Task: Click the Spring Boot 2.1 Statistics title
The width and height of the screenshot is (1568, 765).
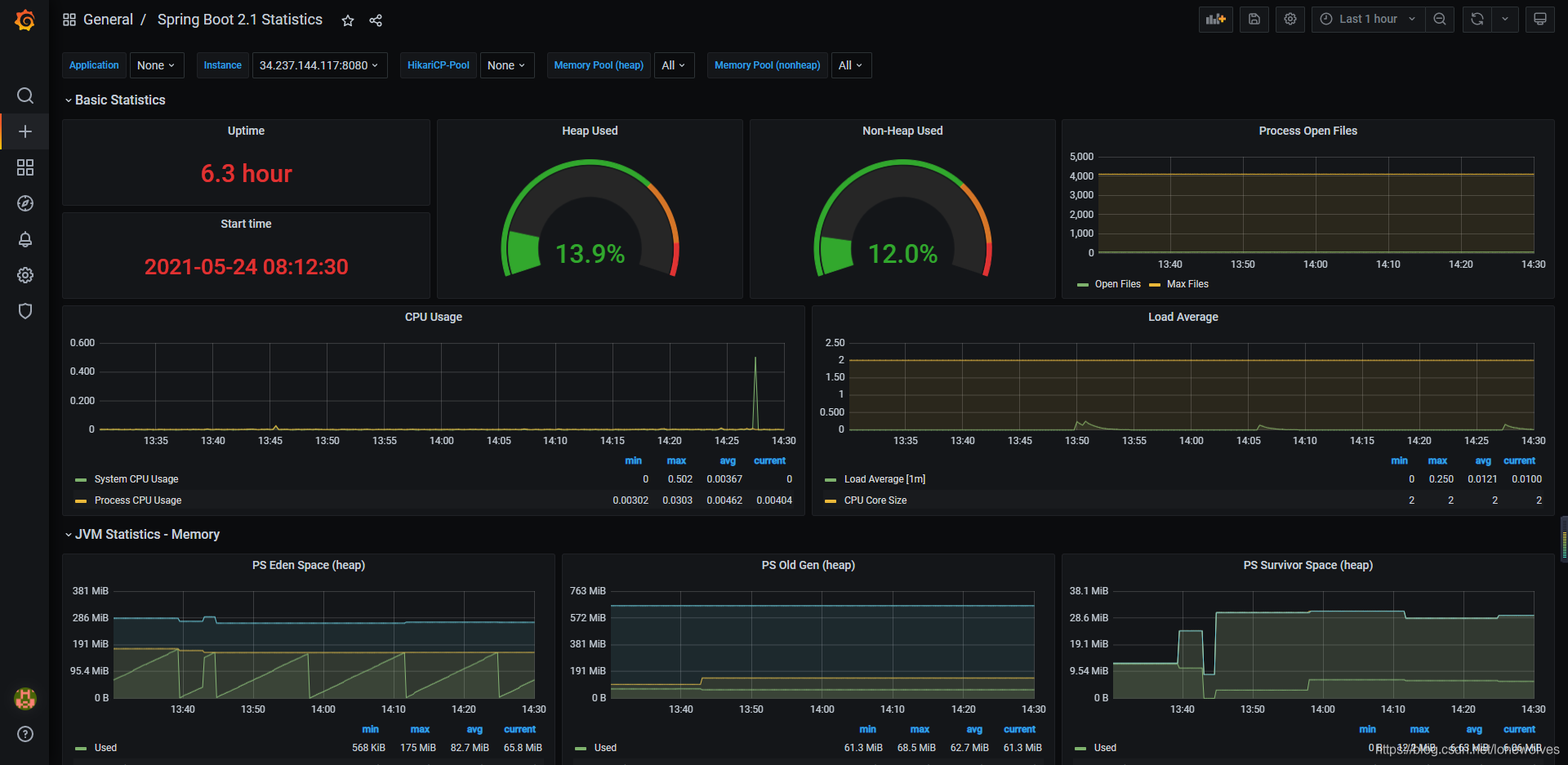Action: click(x=240, y=20)
